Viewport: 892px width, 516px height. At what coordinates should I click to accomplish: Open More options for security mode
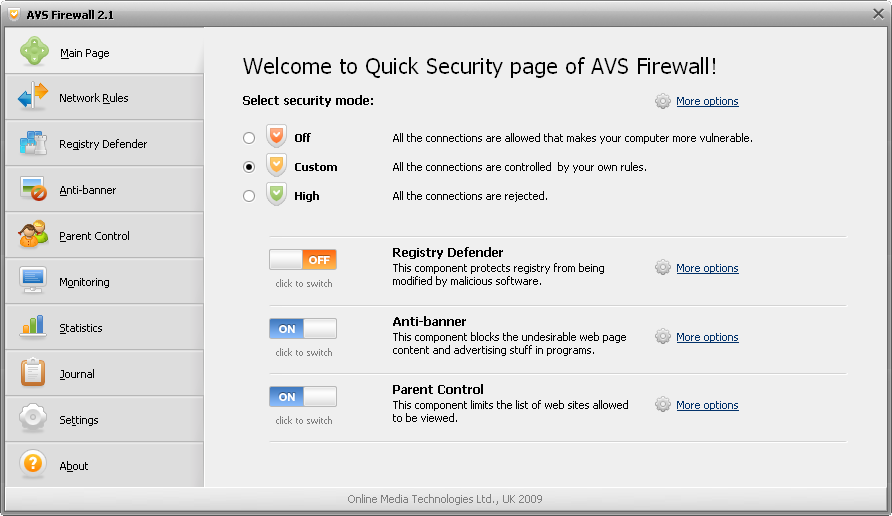click(707, 101)
